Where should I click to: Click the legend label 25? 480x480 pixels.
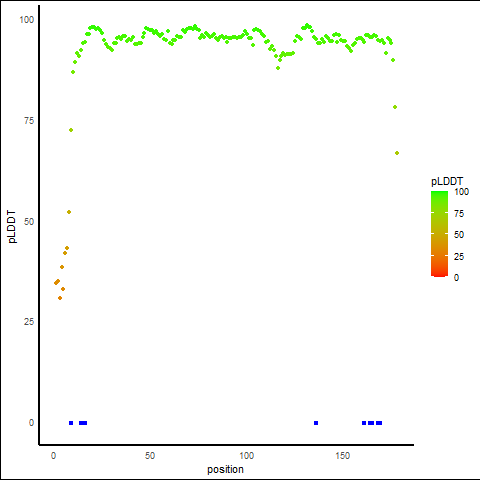(459, 257)
